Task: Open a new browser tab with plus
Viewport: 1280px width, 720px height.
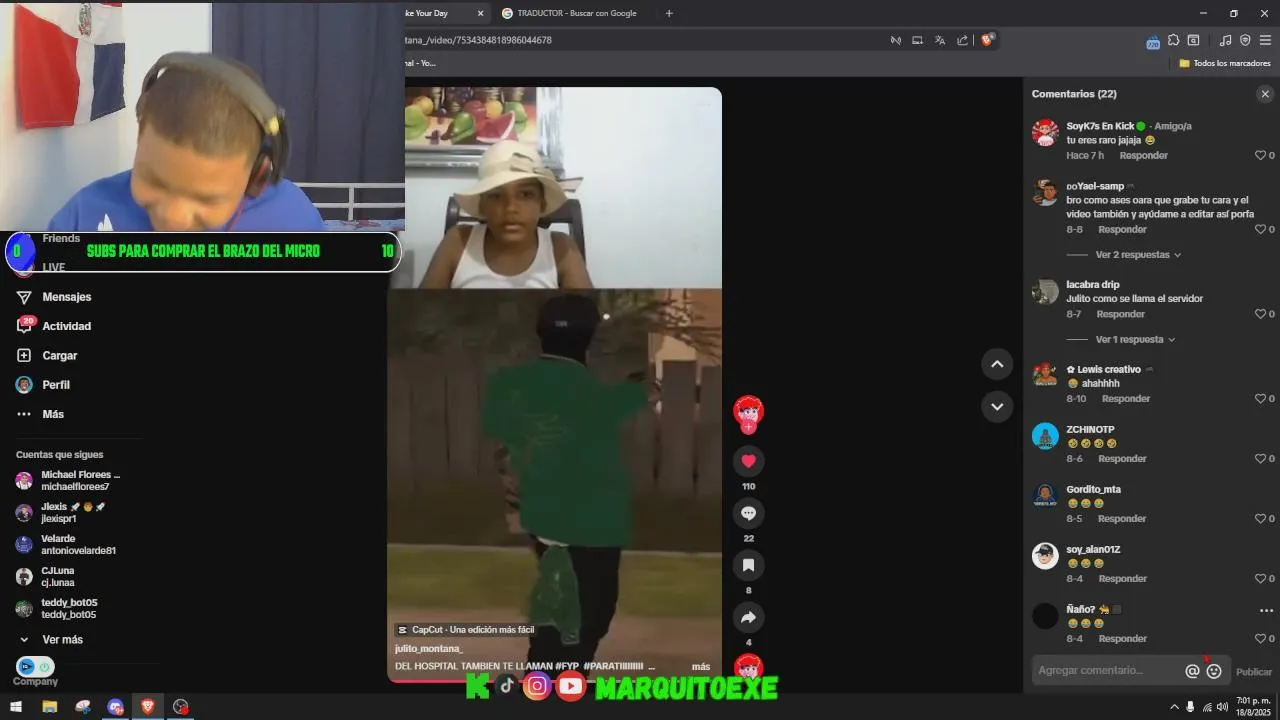Action: click(x=669, y=13)
